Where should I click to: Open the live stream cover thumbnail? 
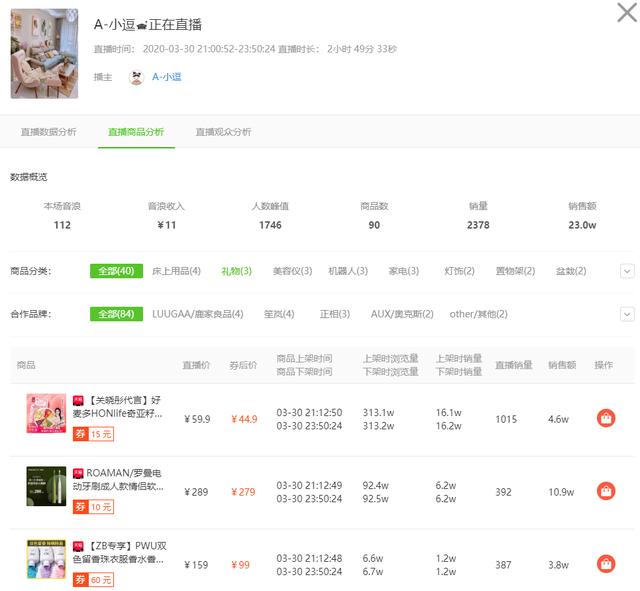pyautogui.click(x=44, y=53)
